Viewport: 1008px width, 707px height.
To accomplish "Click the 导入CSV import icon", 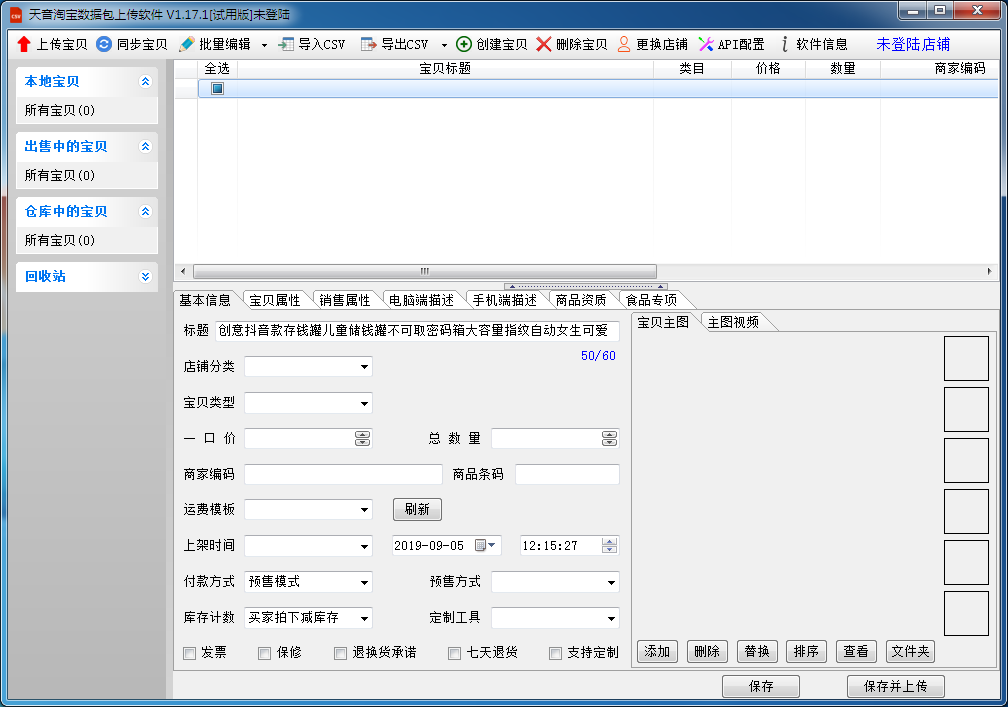I will (x=286, y=44).
